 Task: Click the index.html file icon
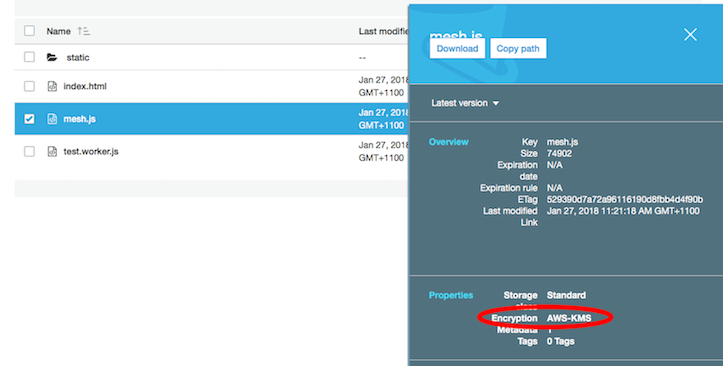coord(53,86)
